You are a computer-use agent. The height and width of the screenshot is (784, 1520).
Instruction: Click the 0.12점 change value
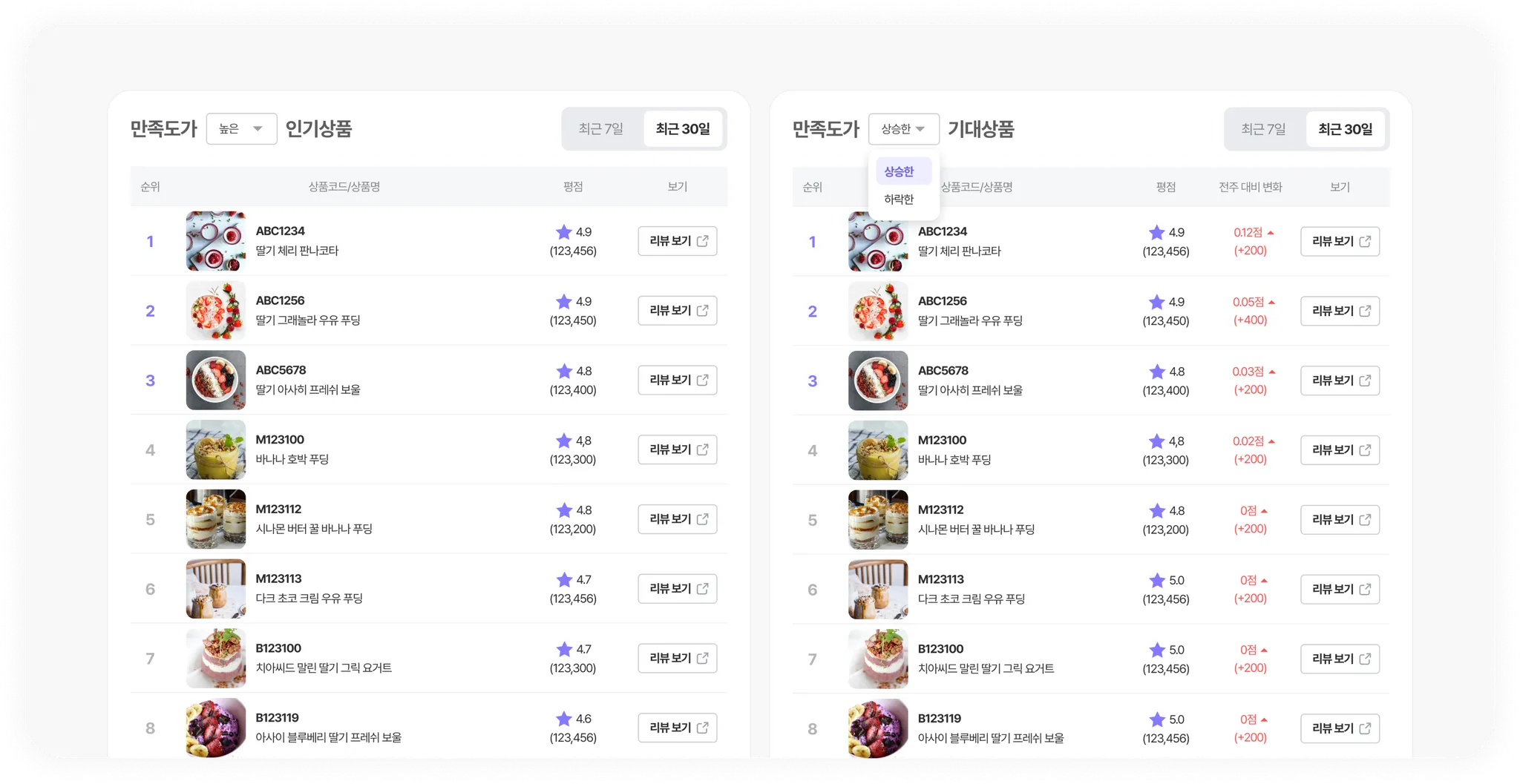click(x=1248, y=233)
